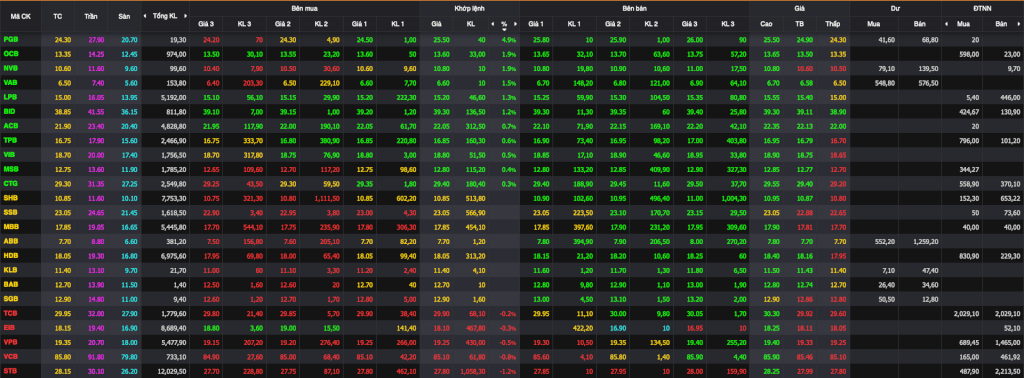Image resolution: width=1024 pixels, height=378 pixels.
Task: Click the ĐTNN group header
Action: (982, 8)
